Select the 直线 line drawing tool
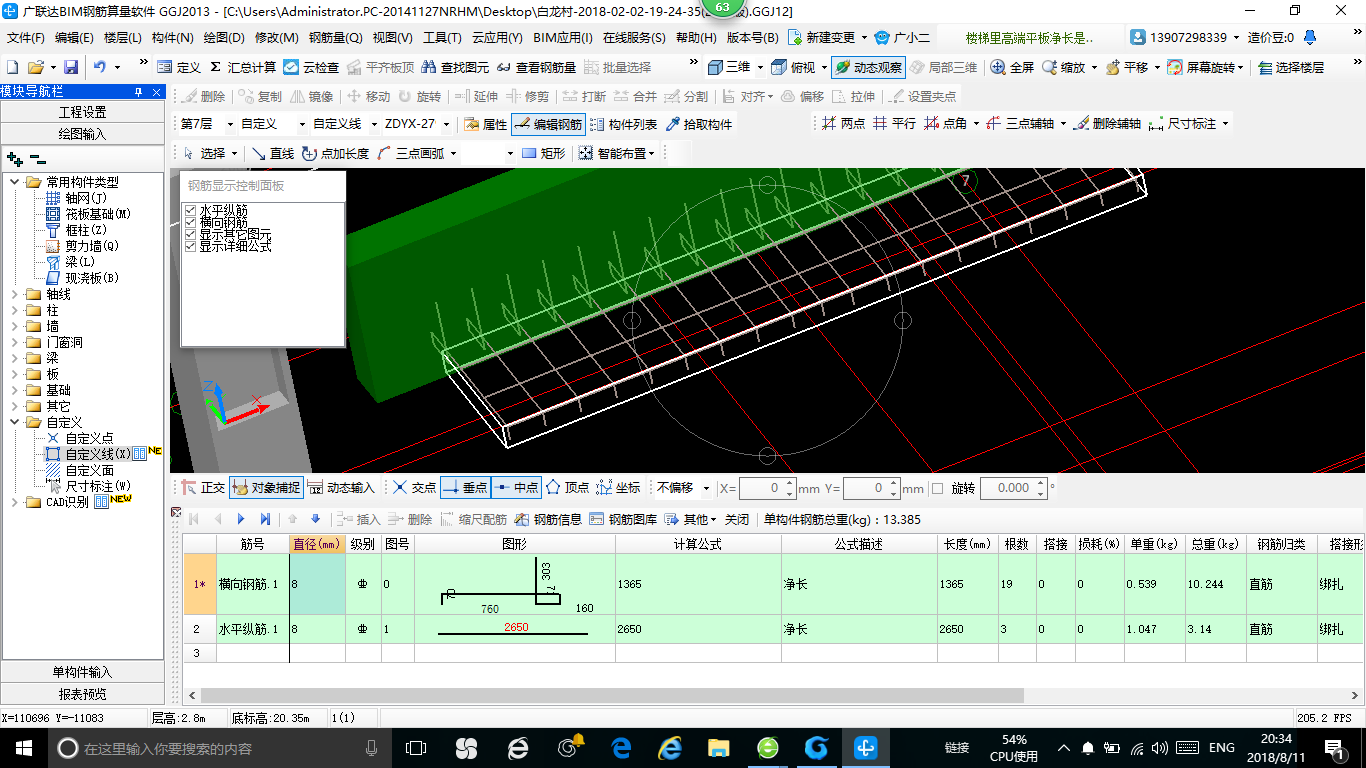Screen dimensions: 1366x768 point(272,153)
